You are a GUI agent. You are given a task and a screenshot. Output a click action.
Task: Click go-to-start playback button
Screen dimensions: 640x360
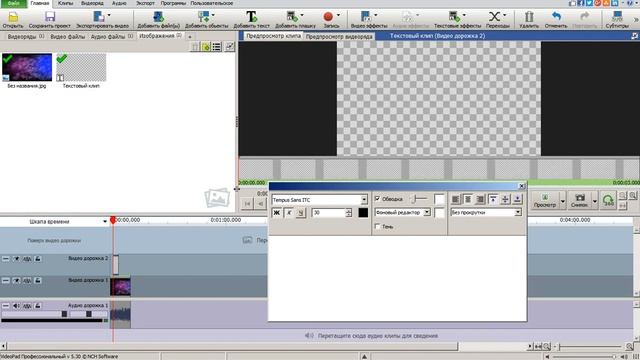247,204
